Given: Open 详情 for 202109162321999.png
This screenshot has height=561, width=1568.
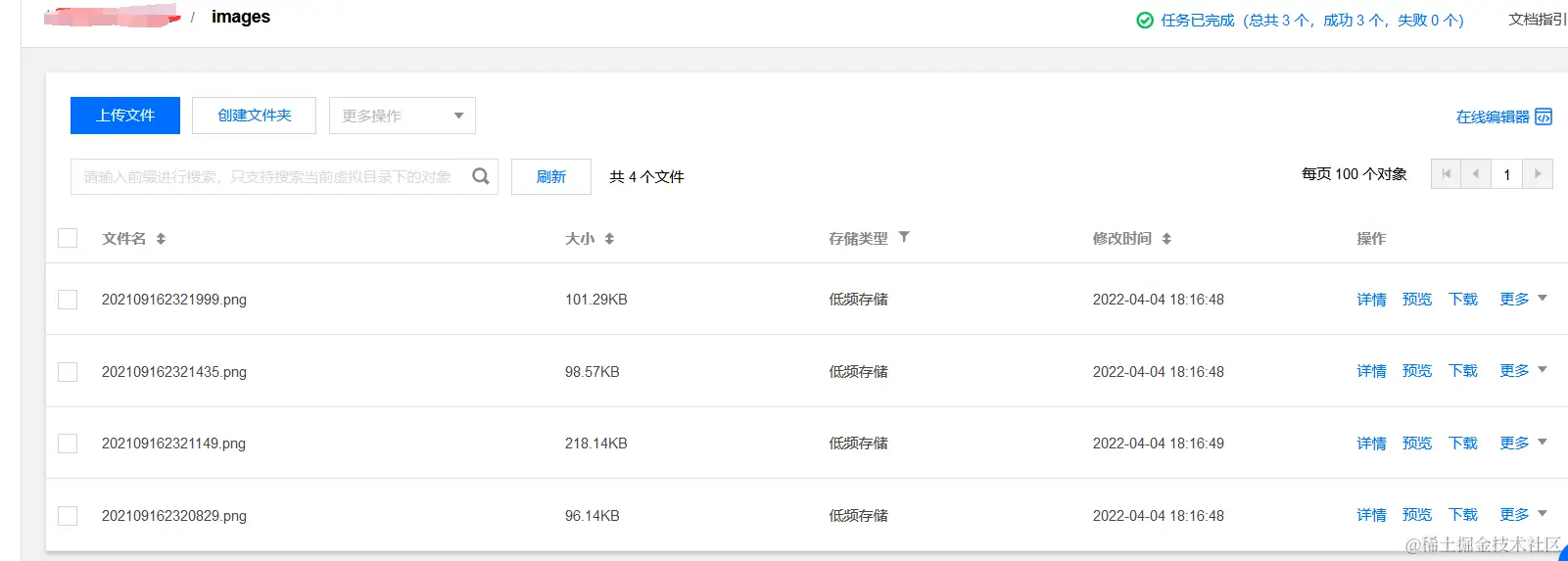Looking at the screenshot, I should [1371, 300].
